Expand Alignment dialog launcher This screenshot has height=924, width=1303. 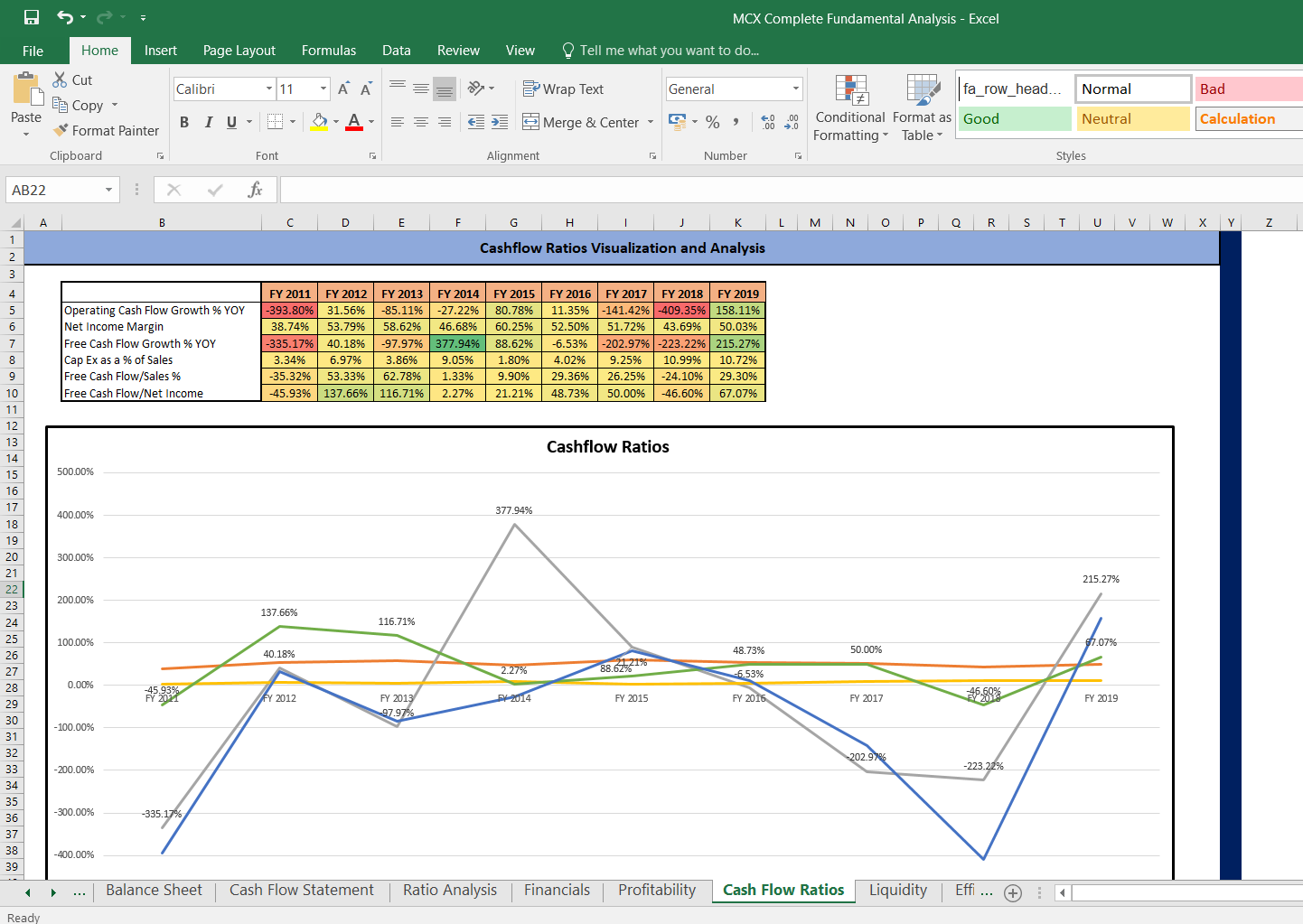click(652, 156)
